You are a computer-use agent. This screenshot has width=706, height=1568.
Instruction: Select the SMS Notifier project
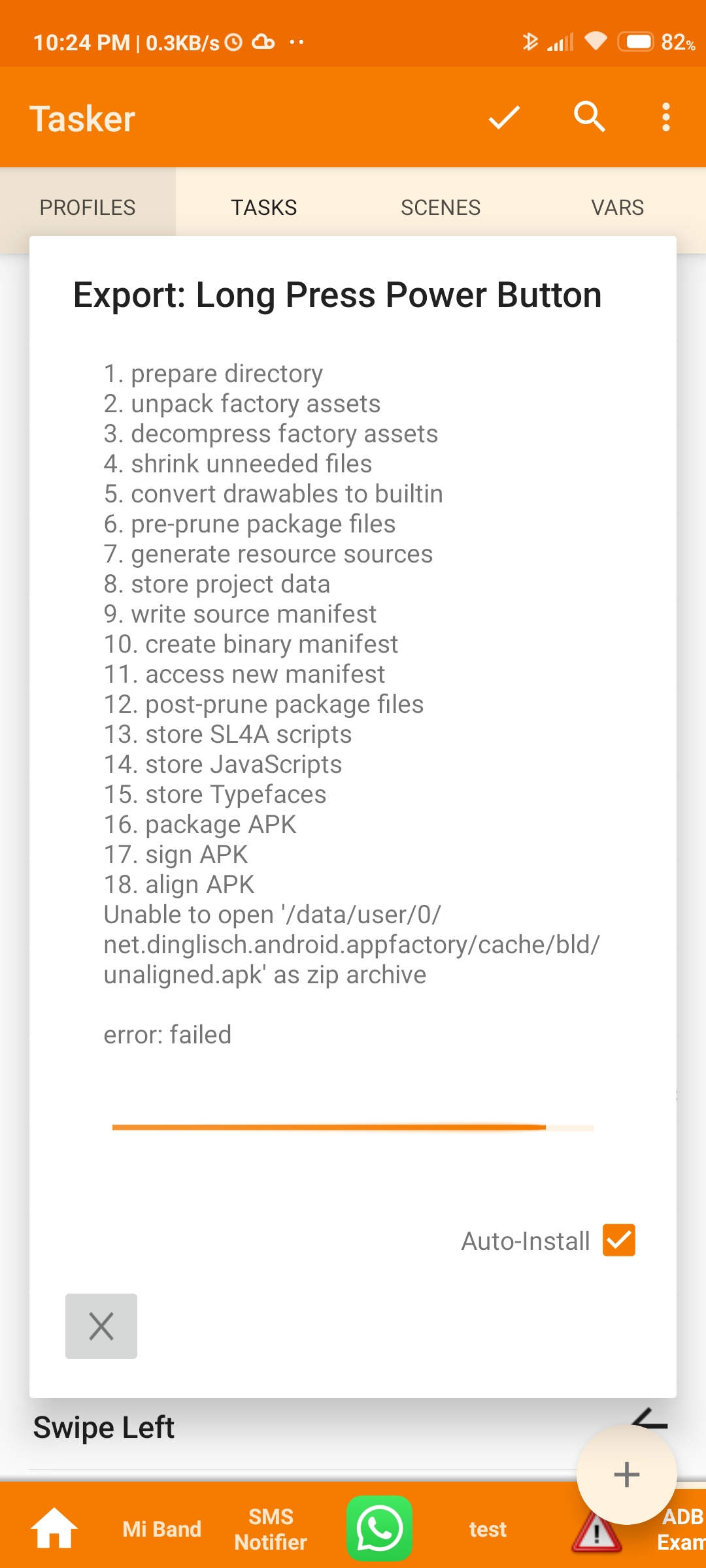271,1529
